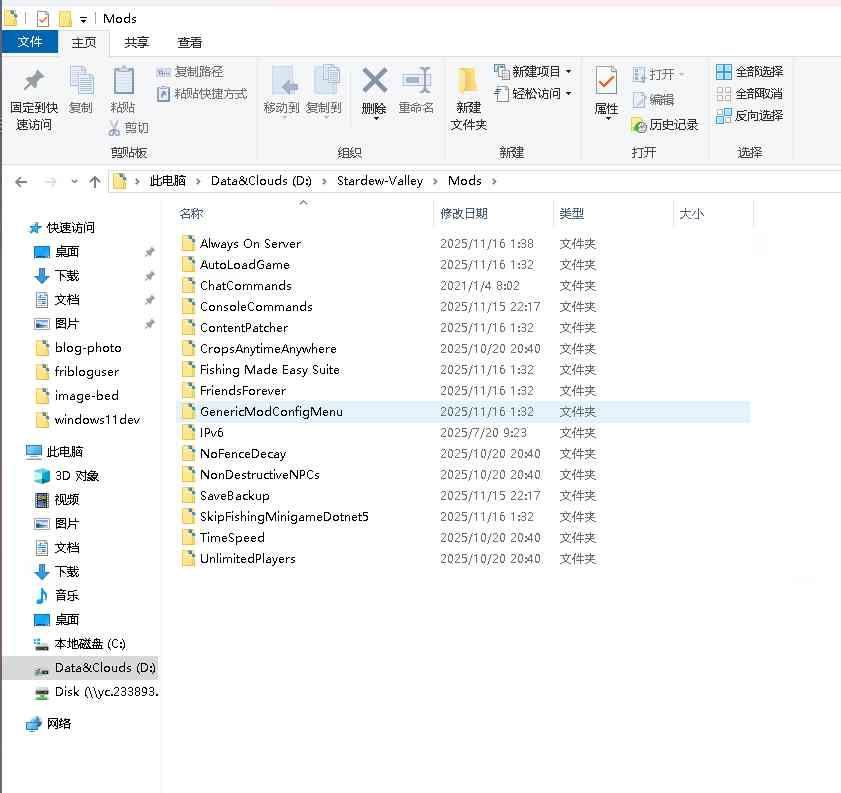Click 全部选择 select all option
This screenshot has width=841, height=793.
tap(749, 72)
